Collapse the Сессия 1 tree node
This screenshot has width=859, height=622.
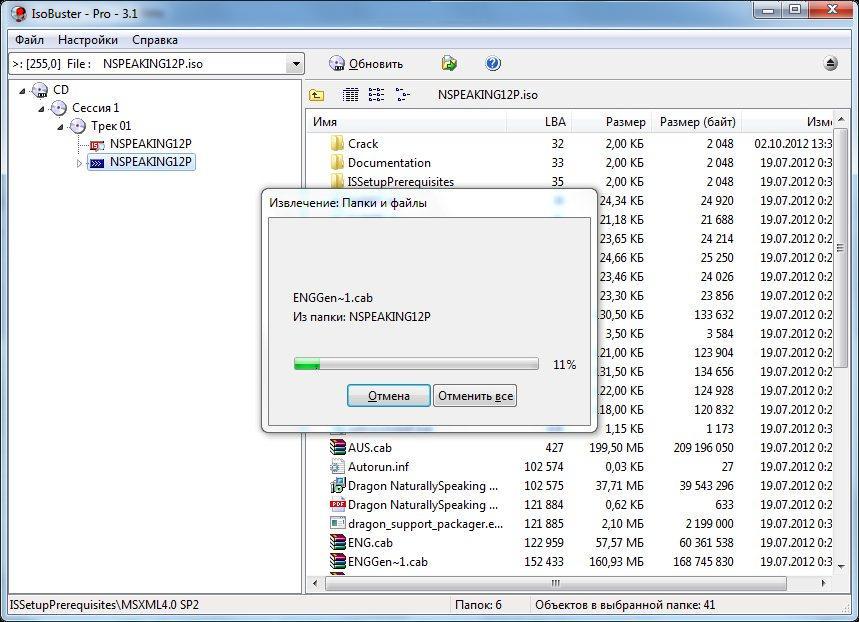coord(42,109)
